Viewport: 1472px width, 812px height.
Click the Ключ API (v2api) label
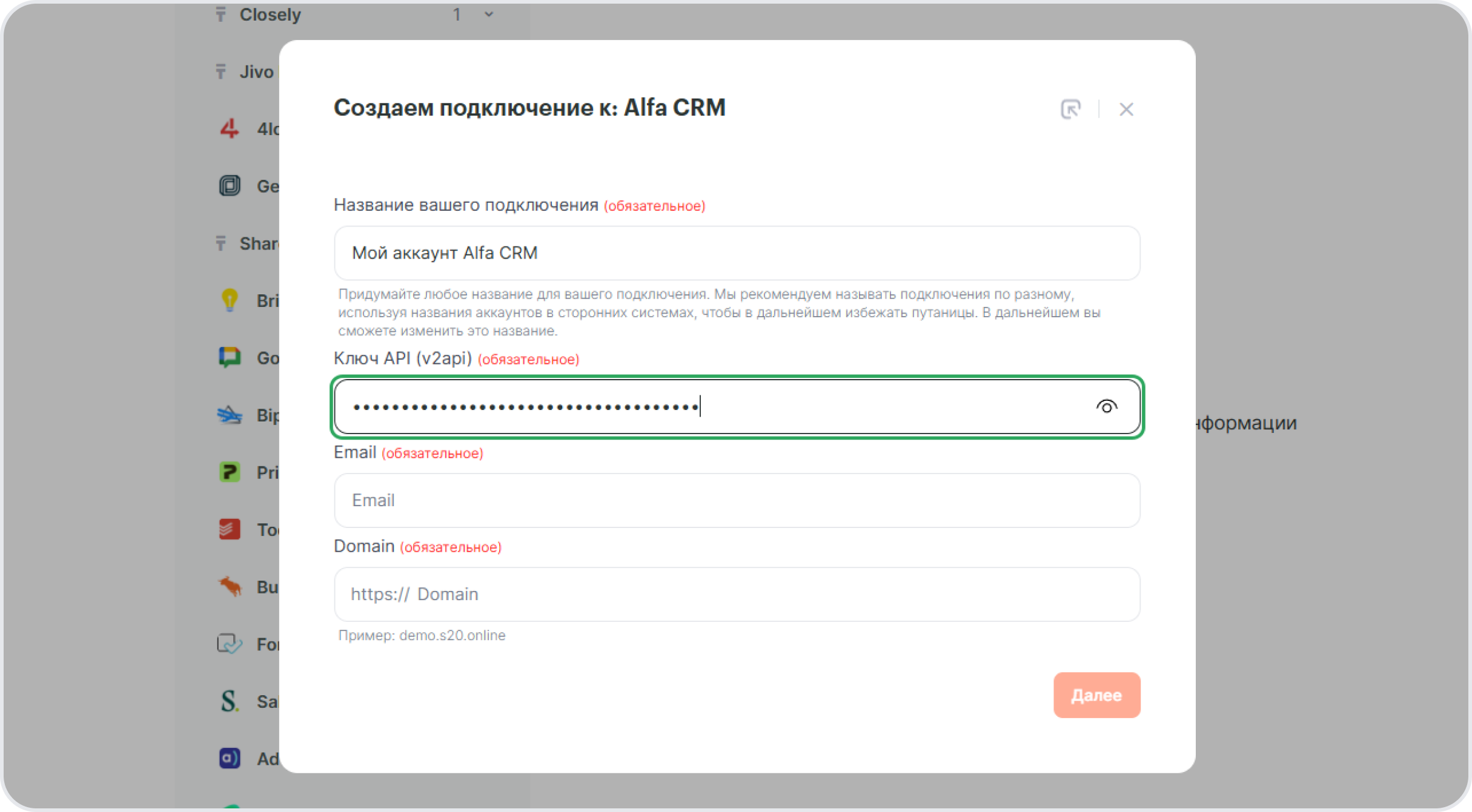point(403,358)
